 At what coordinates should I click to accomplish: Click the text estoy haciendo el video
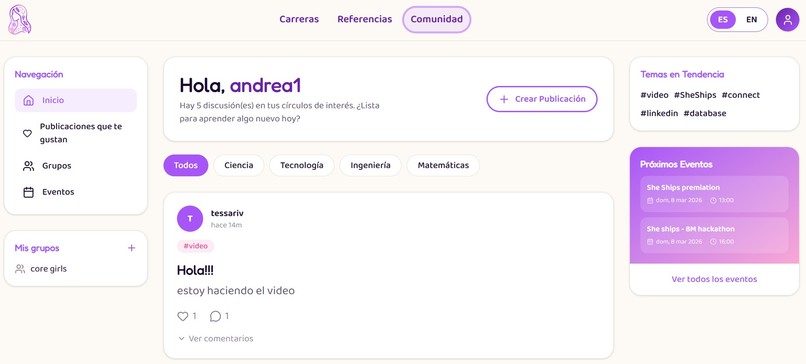click(x=236, y=291)
